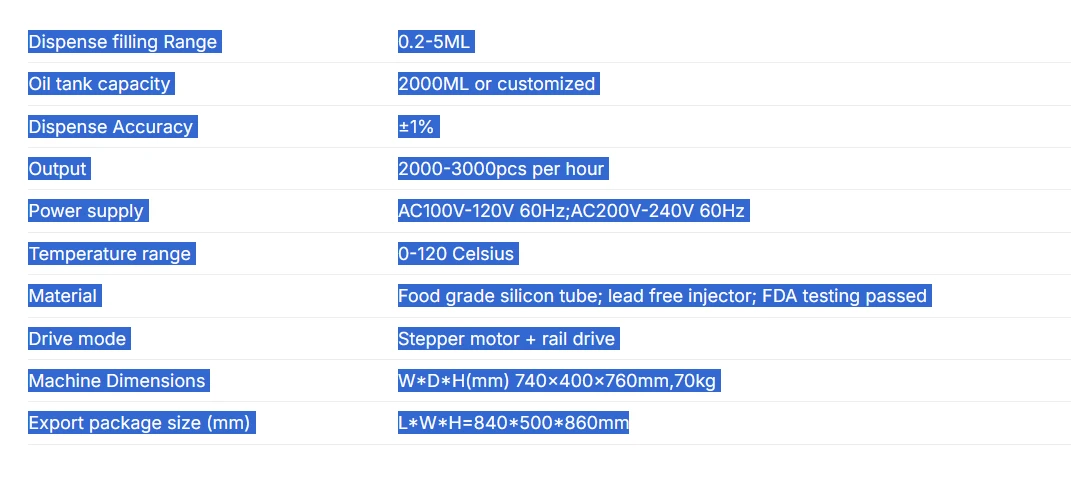Click the 0-120 Celsius value
The image size is (1071, 504).
(x=456, y=253)
